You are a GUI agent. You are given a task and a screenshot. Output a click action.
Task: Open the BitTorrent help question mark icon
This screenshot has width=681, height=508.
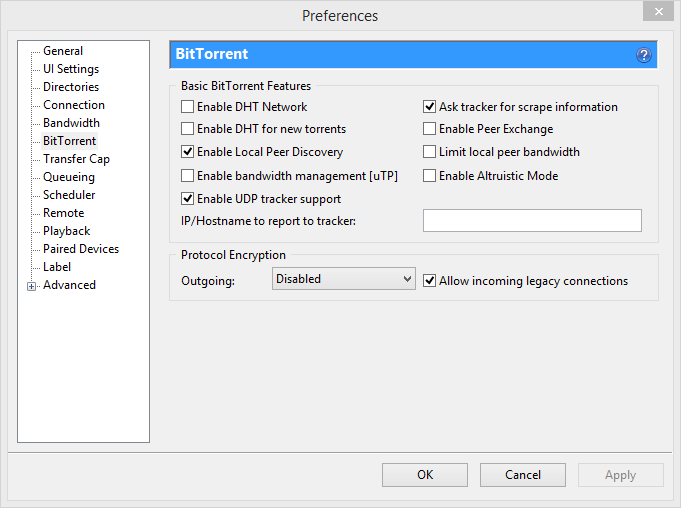(644, 55)
